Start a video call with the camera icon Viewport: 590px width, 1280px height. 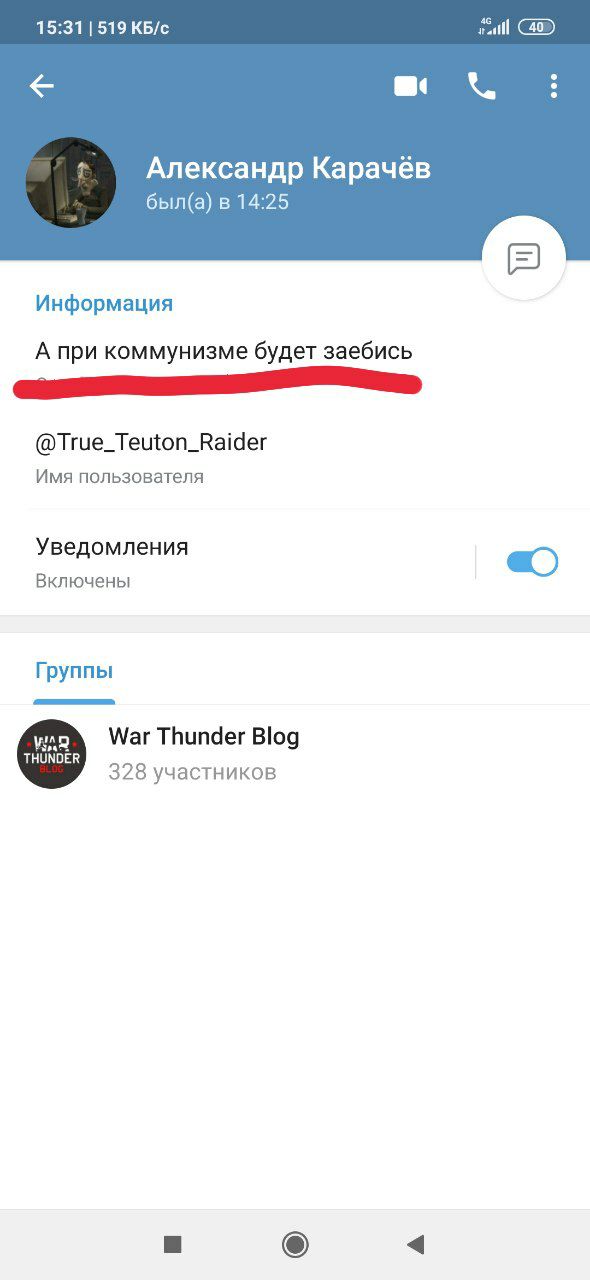coord(410,87)
